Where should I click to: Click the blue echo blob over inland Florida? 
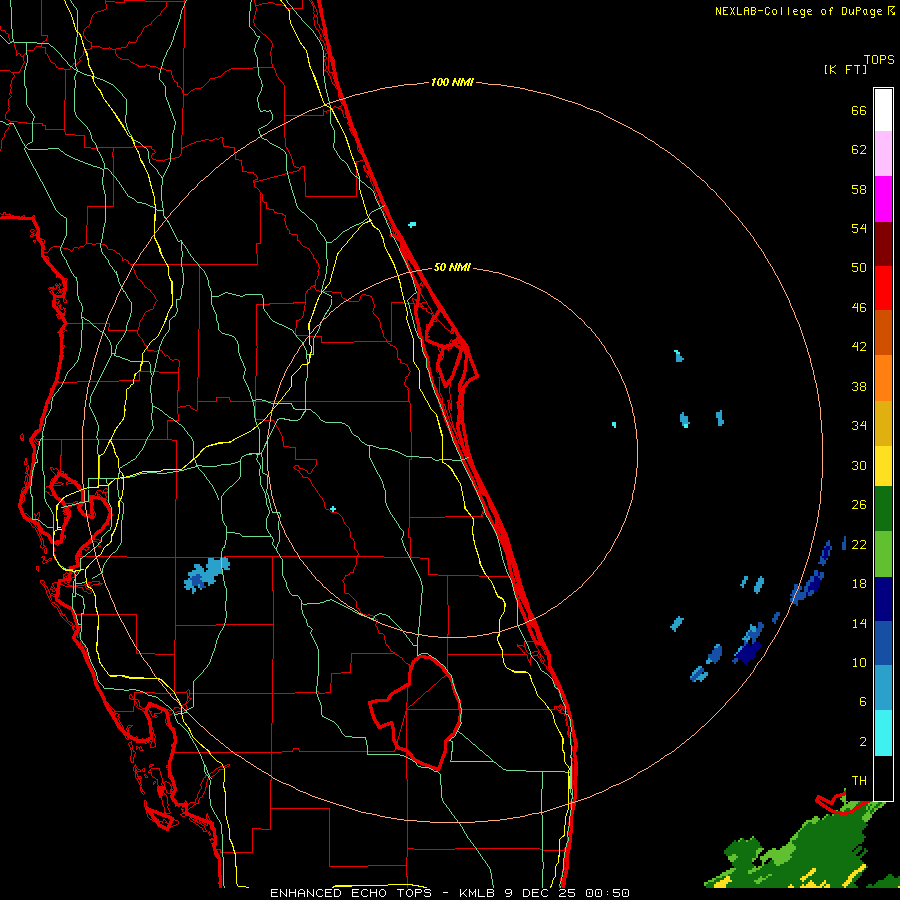[207, 575]
